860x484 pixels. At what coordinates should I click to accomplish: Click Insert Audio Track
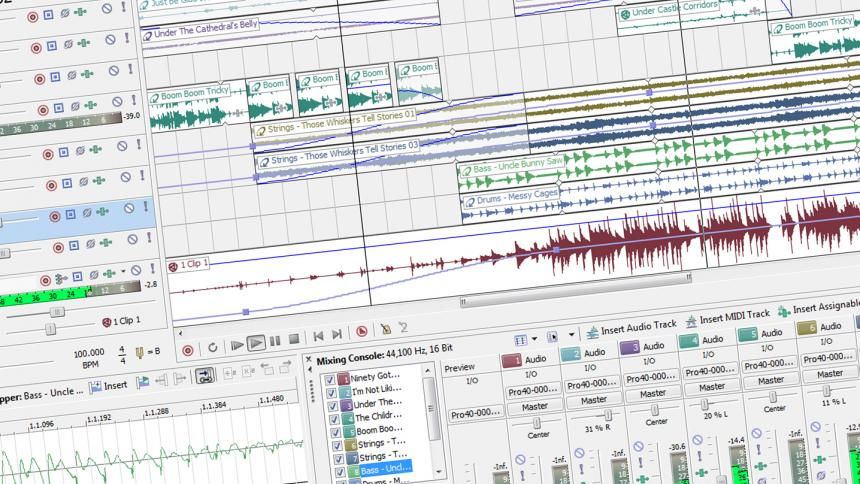[x=631, y=327]
